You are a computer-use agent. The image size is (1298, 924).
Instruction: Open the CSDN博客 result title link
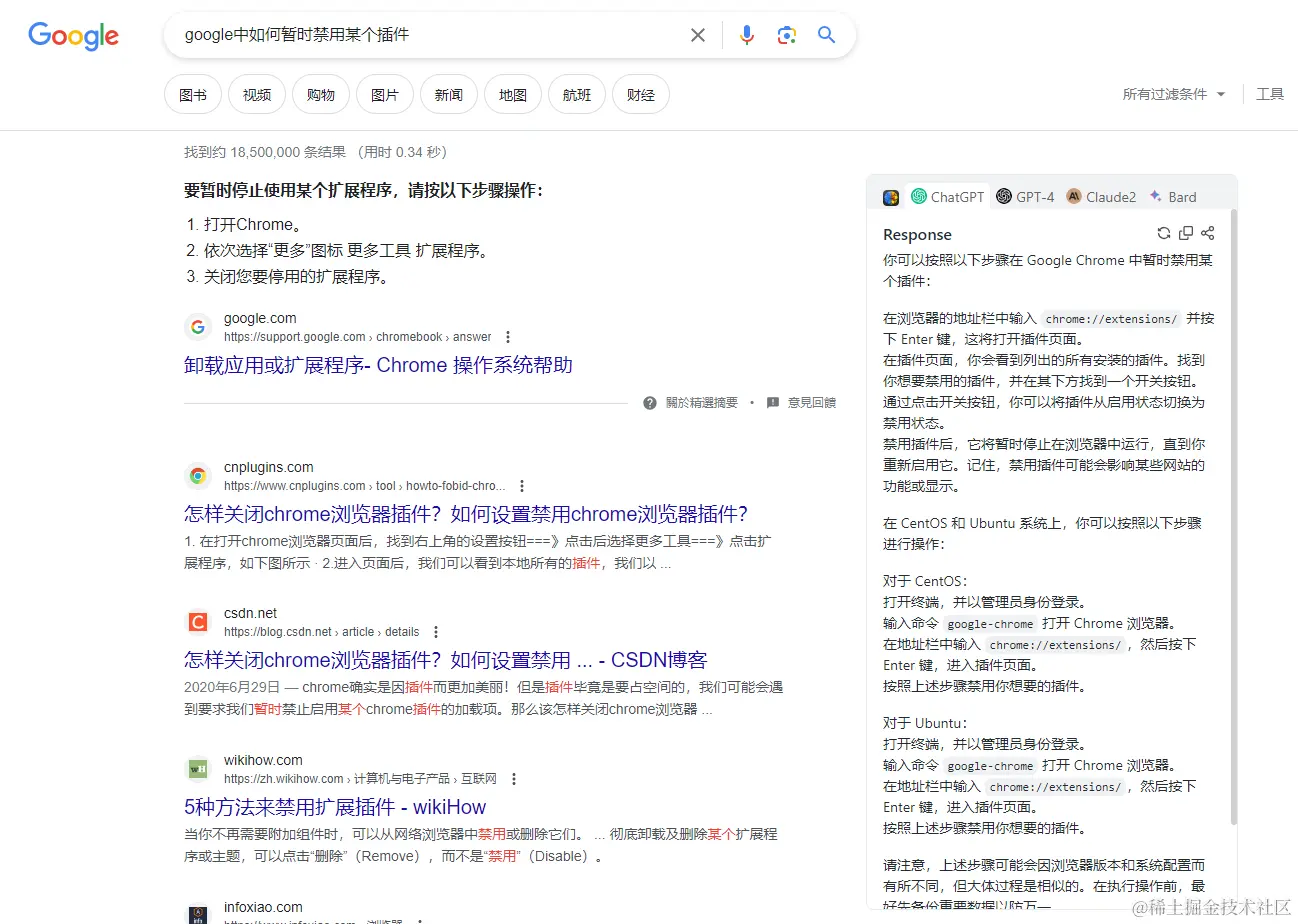(x=446, y=660)
